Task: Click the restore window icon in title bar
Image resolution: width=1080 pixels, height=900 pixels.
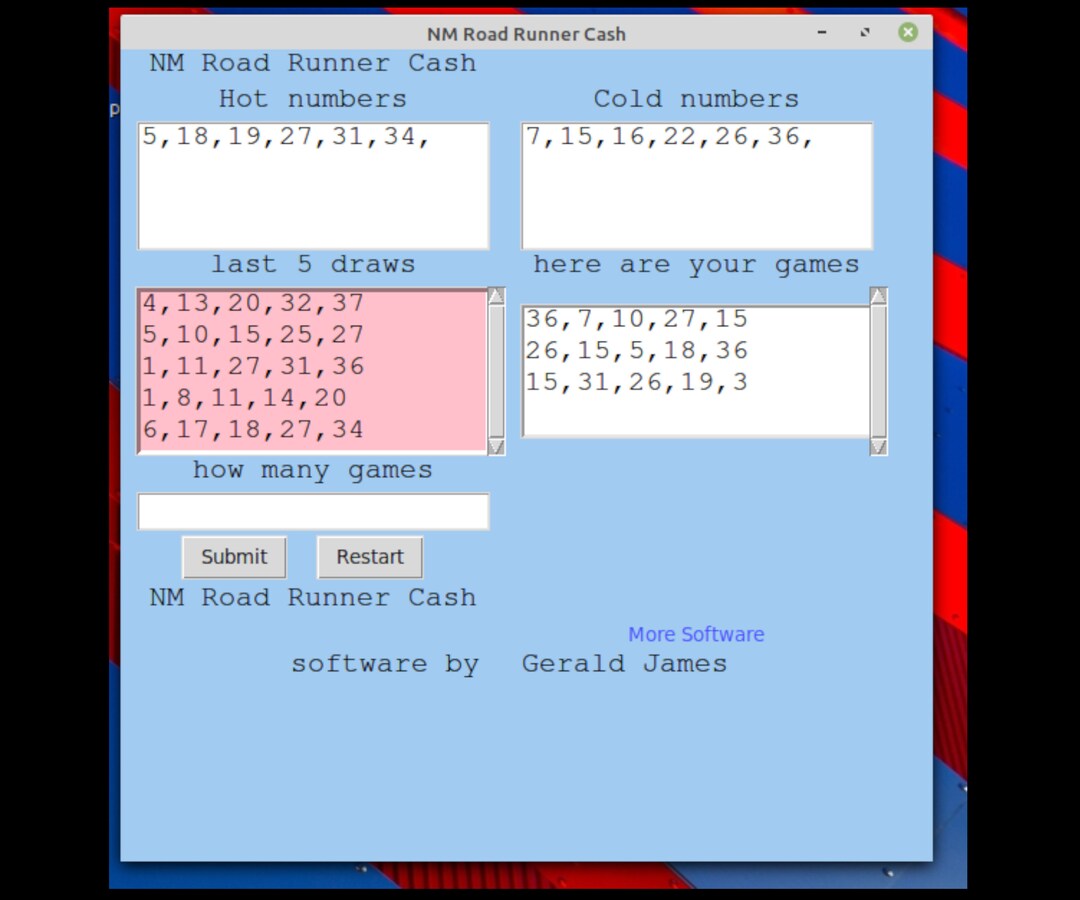Action: [x=864, y=33]
